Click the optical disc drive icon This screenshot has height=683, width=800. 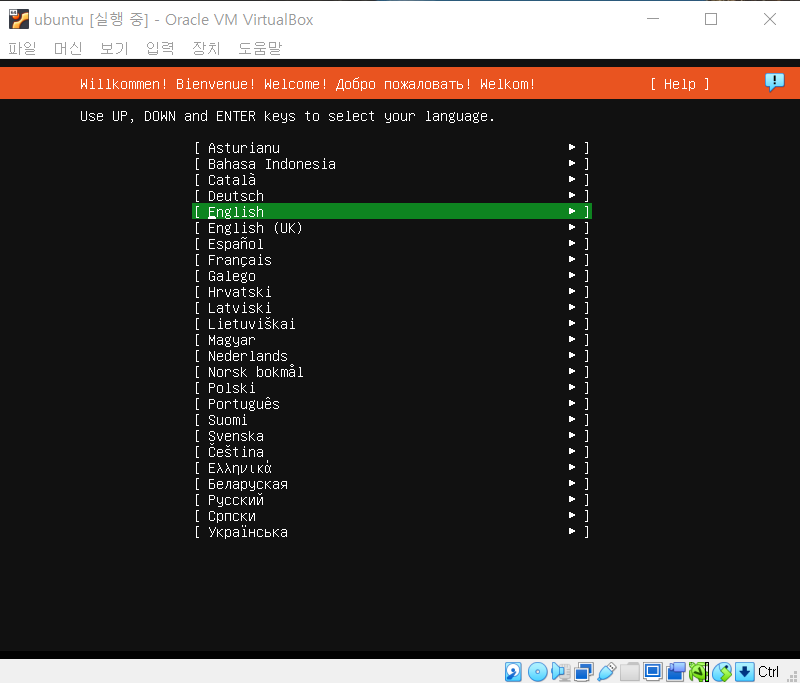[537, 671]
